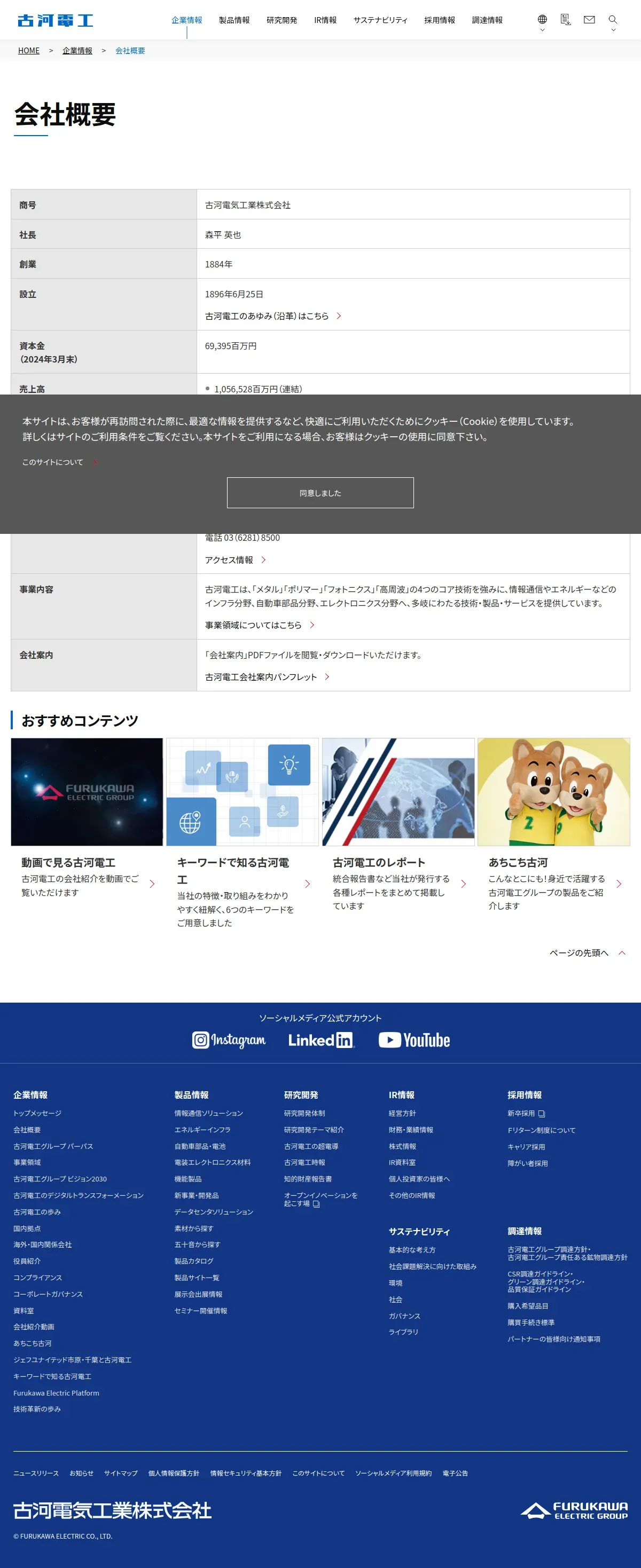Click external-link icon beside 新卒採用

541,1113
